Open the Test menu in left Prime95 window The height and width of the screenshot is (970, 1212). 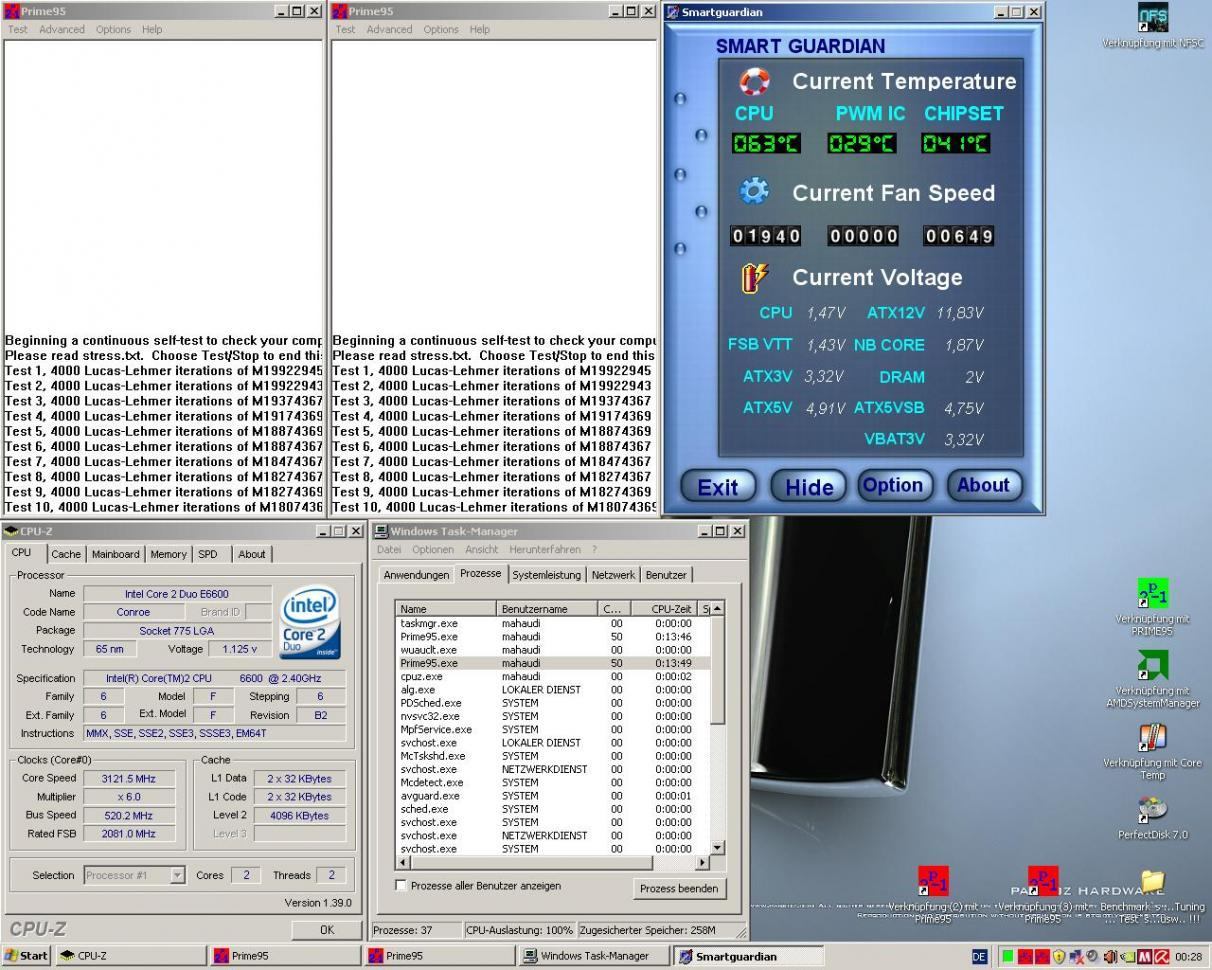pos(18,29)
